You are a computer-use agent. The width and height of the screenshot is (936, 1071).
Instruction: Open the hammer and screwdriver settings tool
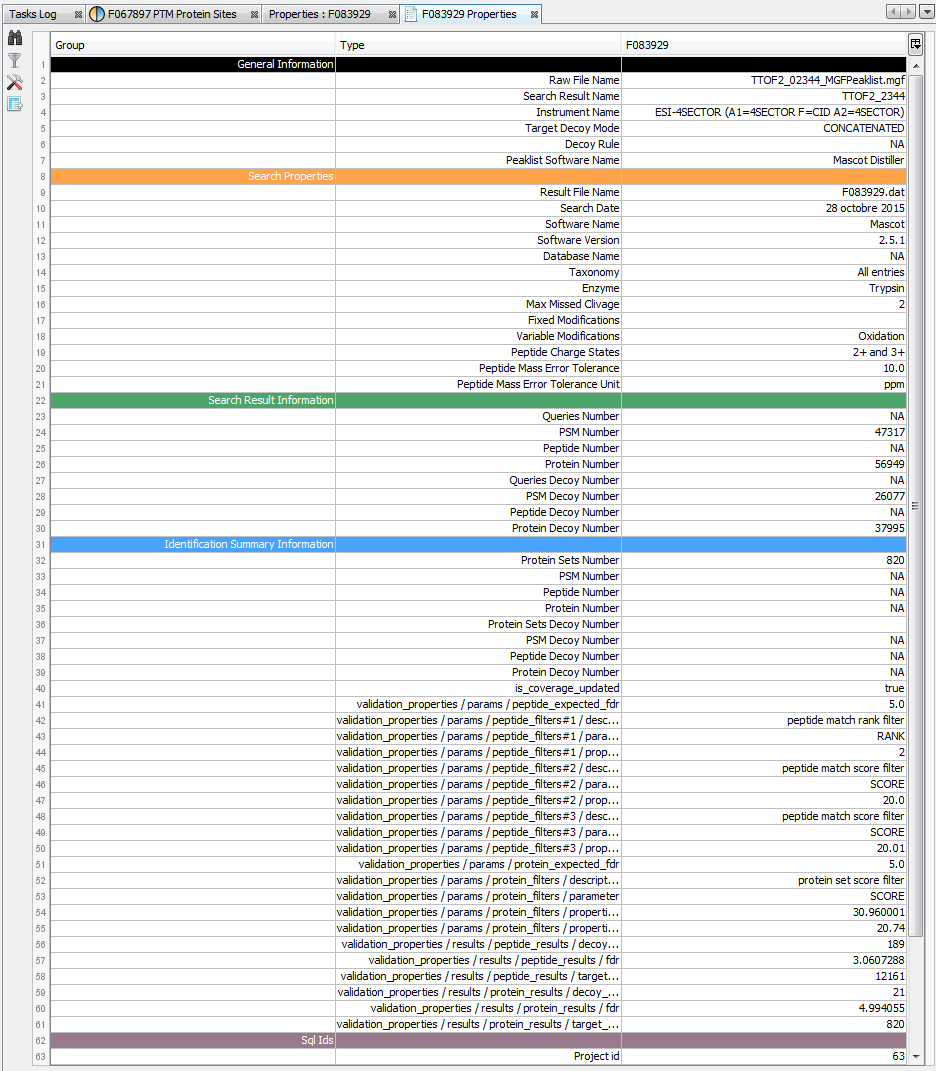[x=14, y=83]
